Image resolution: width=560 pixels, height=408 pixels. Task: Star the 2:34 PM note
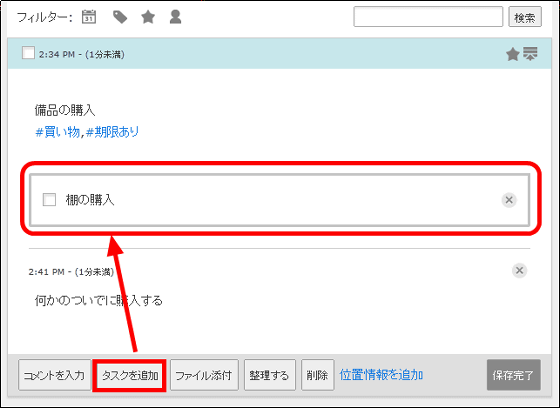tap(512, 54)
